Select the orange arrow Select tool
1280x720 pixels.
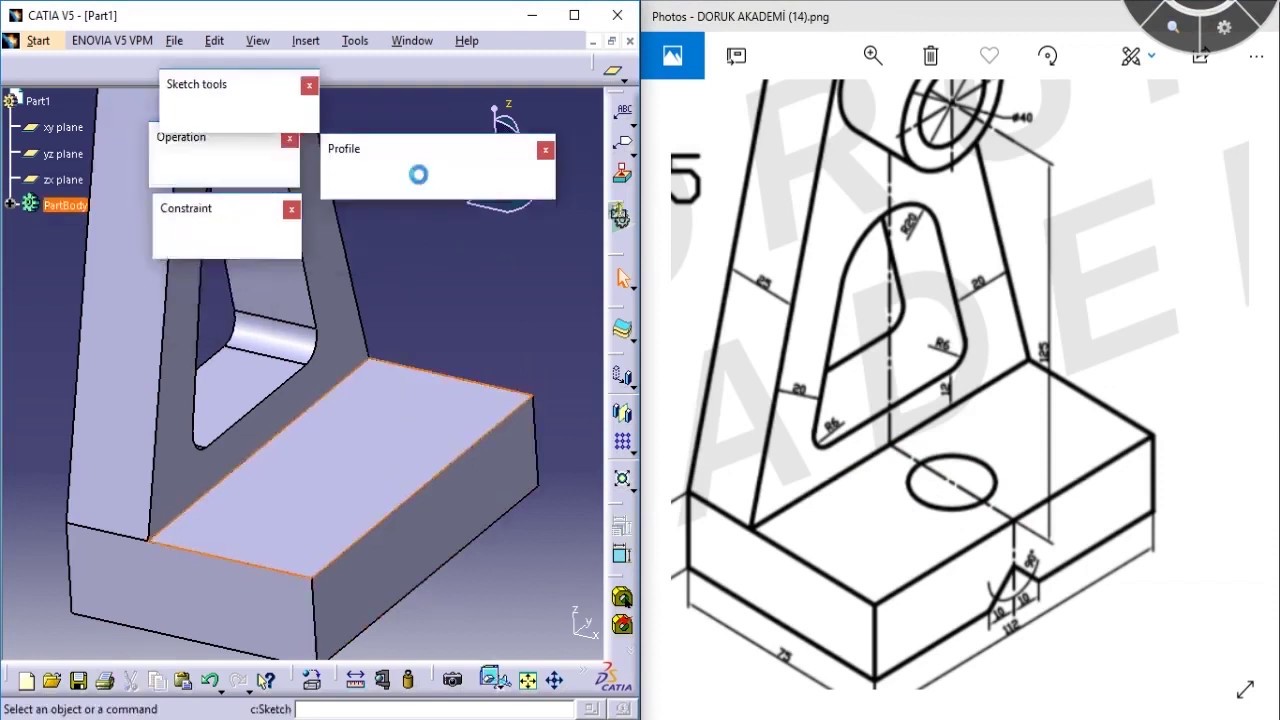point(623,278)
